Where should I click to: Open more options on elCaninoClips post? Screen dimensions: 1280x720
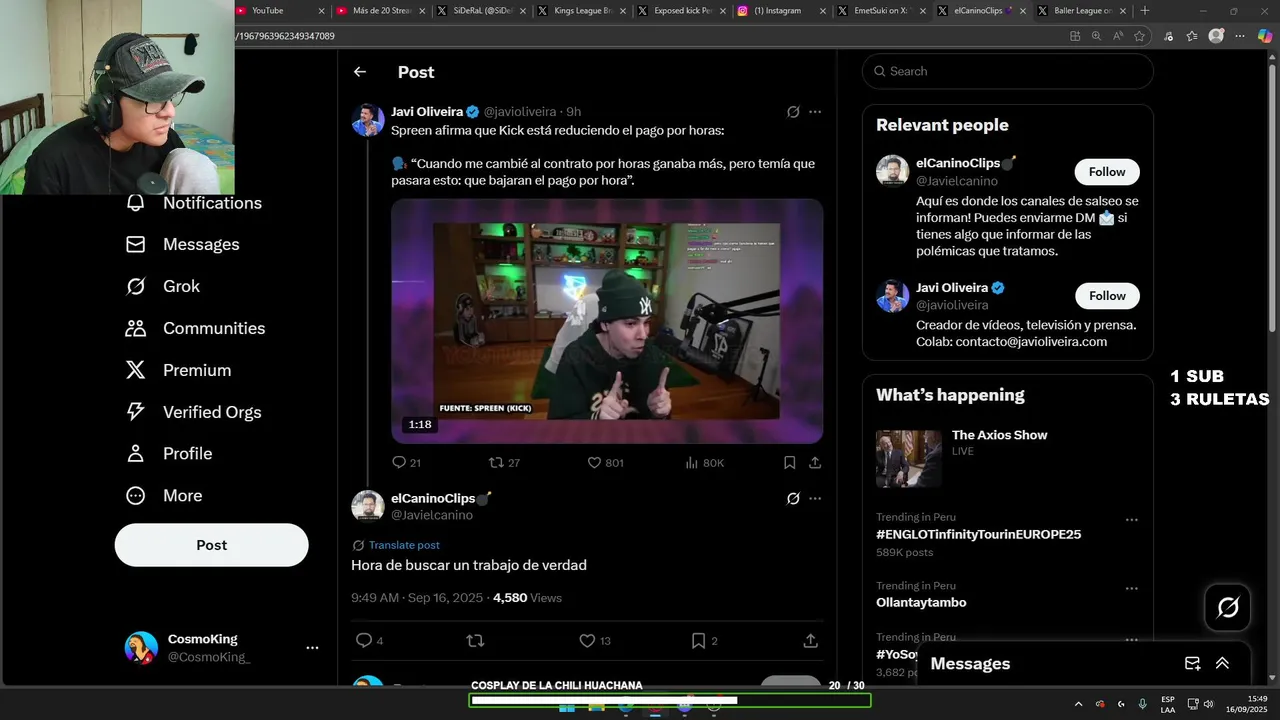point(815,498)
